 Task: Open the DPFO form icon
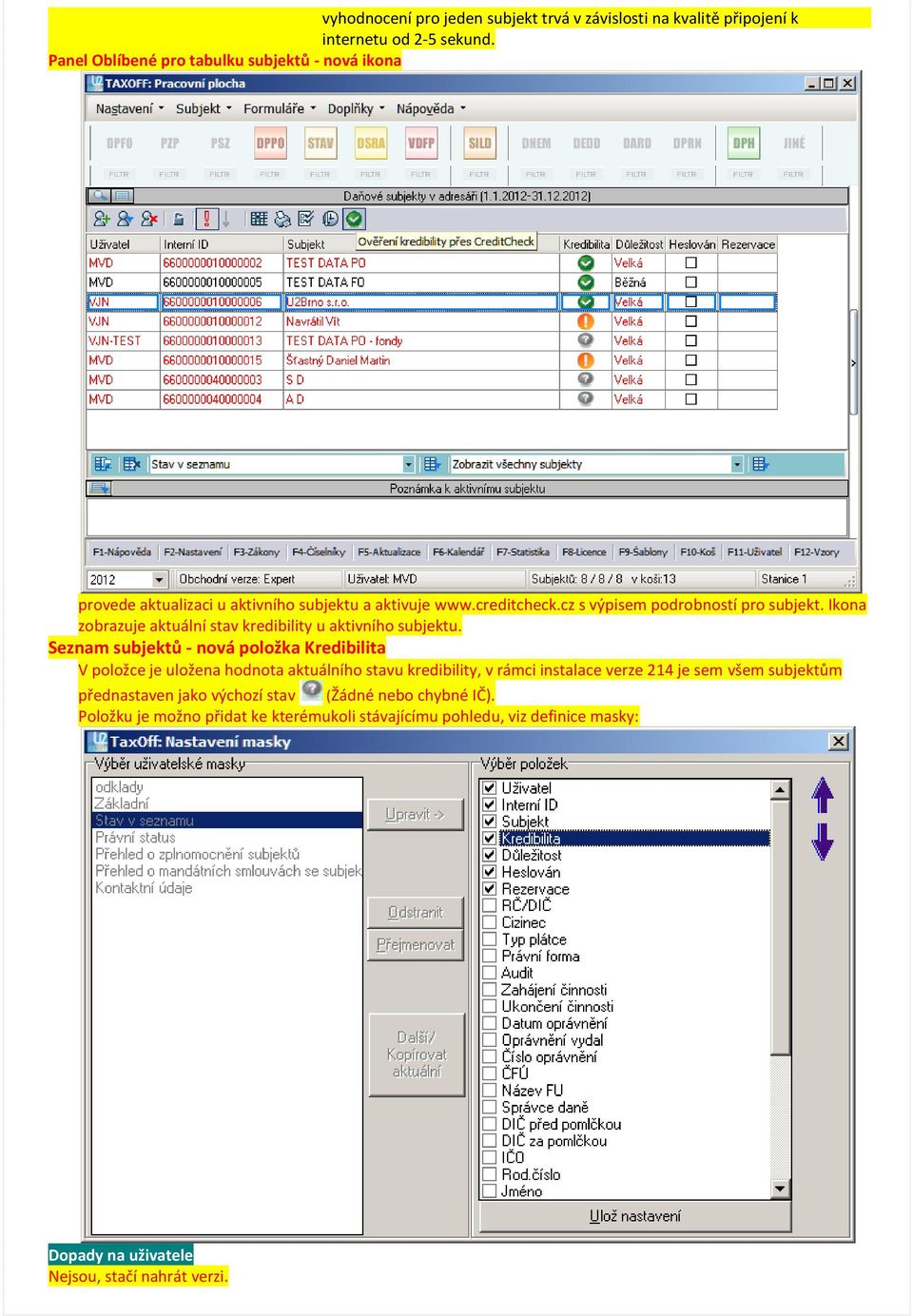coord(120,144)
